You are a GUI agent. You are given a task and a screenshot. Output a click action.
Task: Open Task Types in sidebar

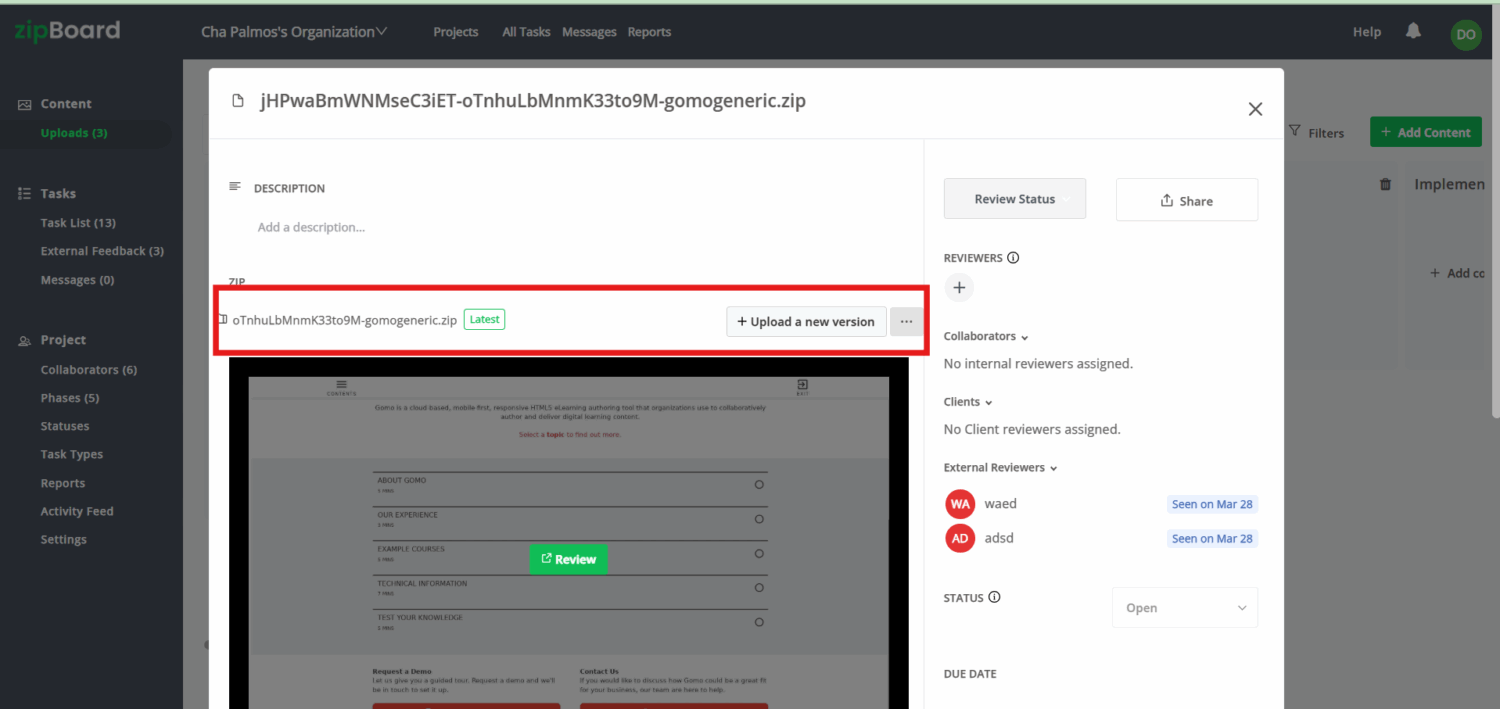(x=72, y=454)
